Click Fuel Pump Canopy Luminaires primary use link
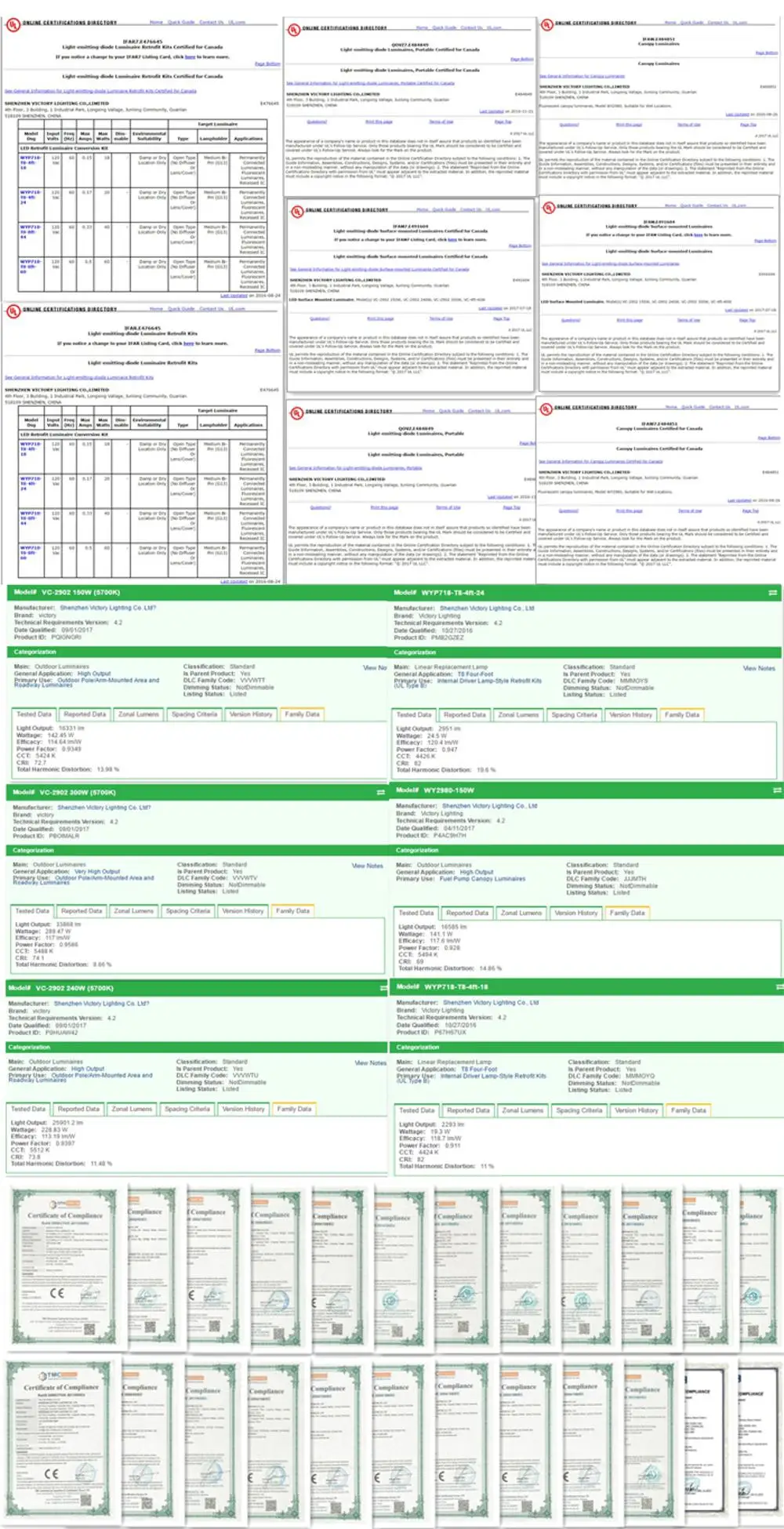The width and height of the screenshot is (784, 1529). click(x=482, y=879)
